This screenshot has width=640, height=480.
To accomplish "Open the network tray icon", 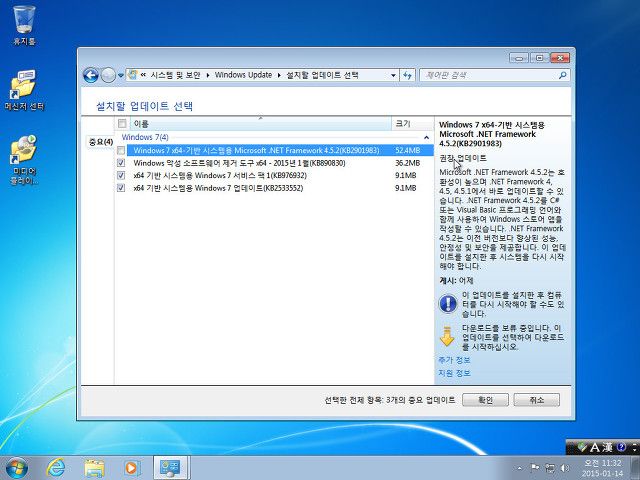I will click(x=550, y=468).
